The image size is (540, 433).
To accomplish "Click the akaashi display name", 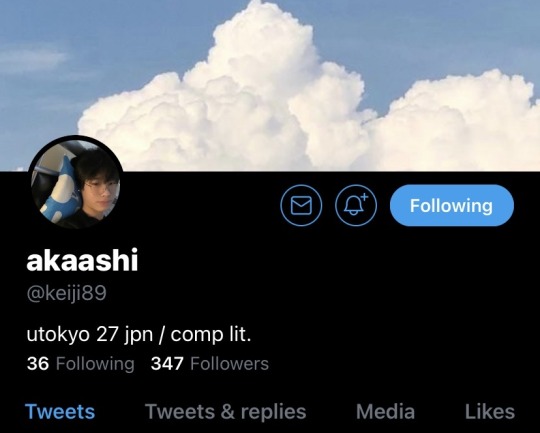I will tap(82, 260).
